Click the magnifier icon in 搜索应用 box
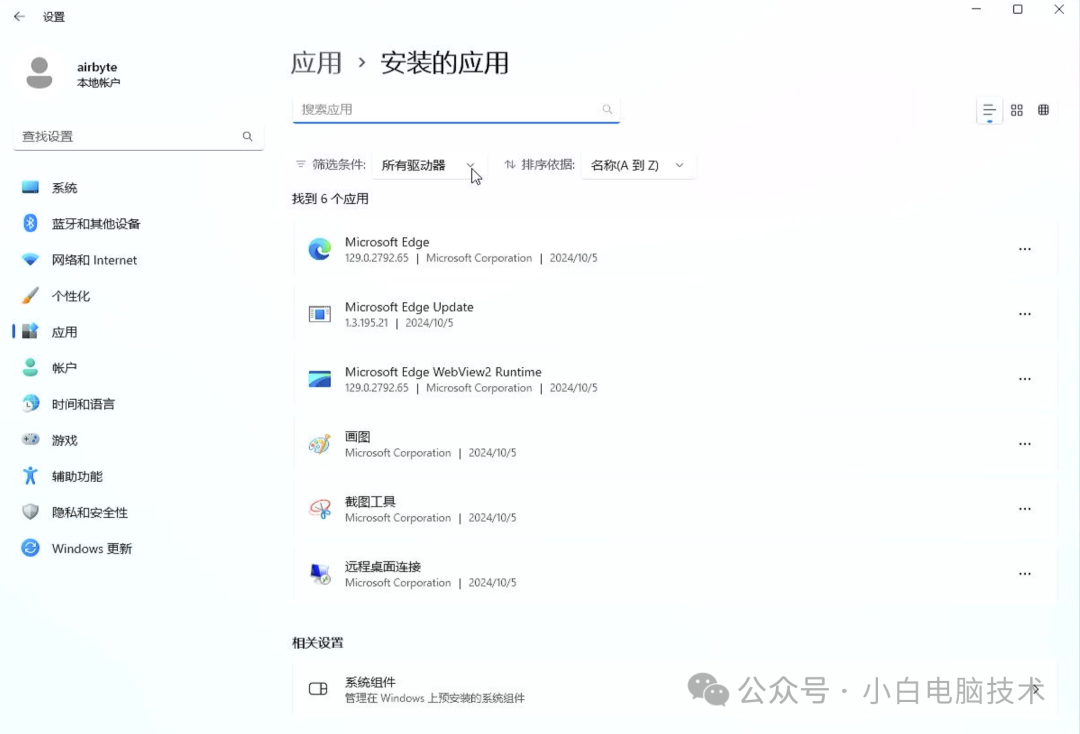This screenshot has height=734, width=1080. (x=607, y=109)
